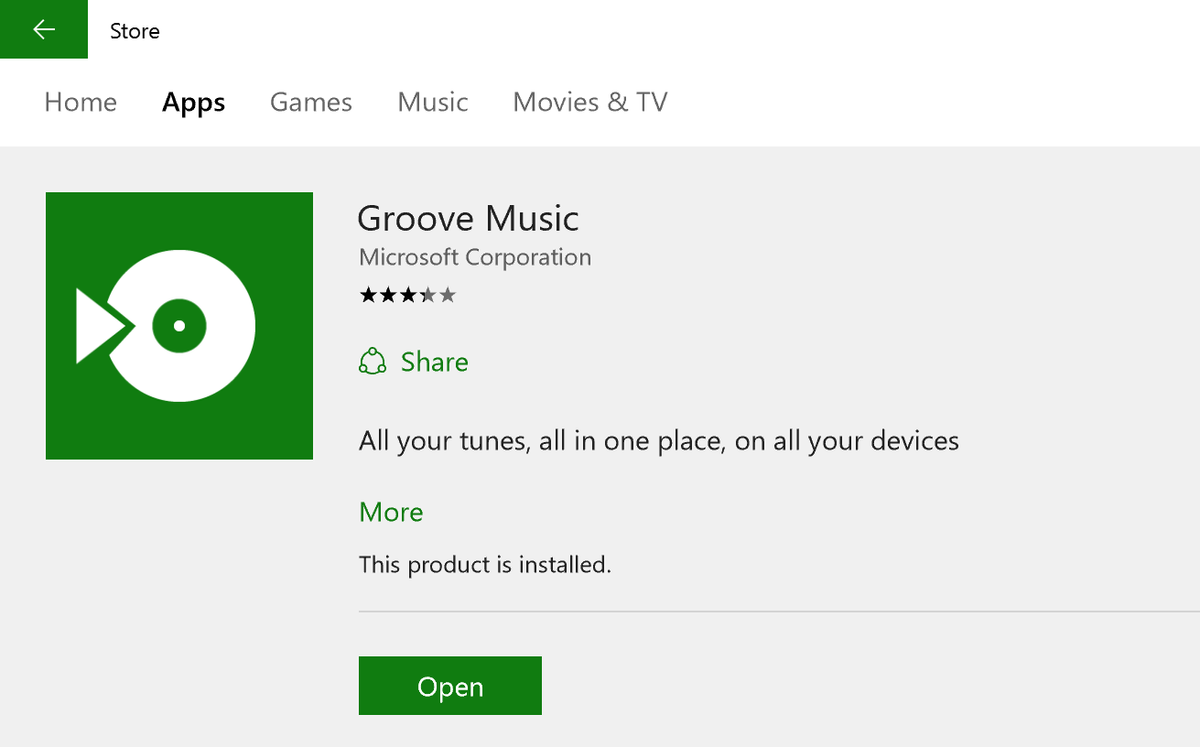The height and width of the screenshot is (747, 1200).
Task: Click the fifth star to rate the app
Action: 450,294
